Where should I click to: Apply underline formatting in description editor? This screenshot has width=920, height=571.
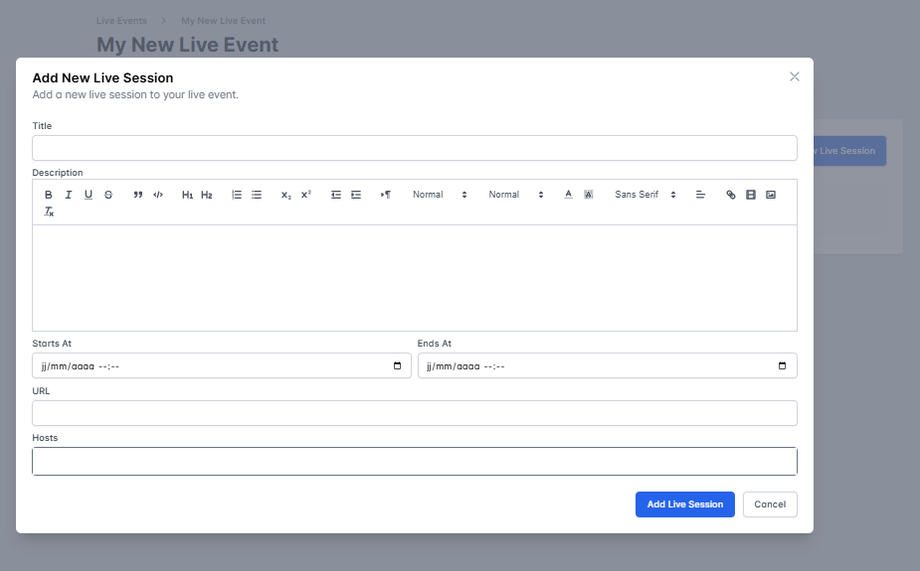[x=88, y=195]
